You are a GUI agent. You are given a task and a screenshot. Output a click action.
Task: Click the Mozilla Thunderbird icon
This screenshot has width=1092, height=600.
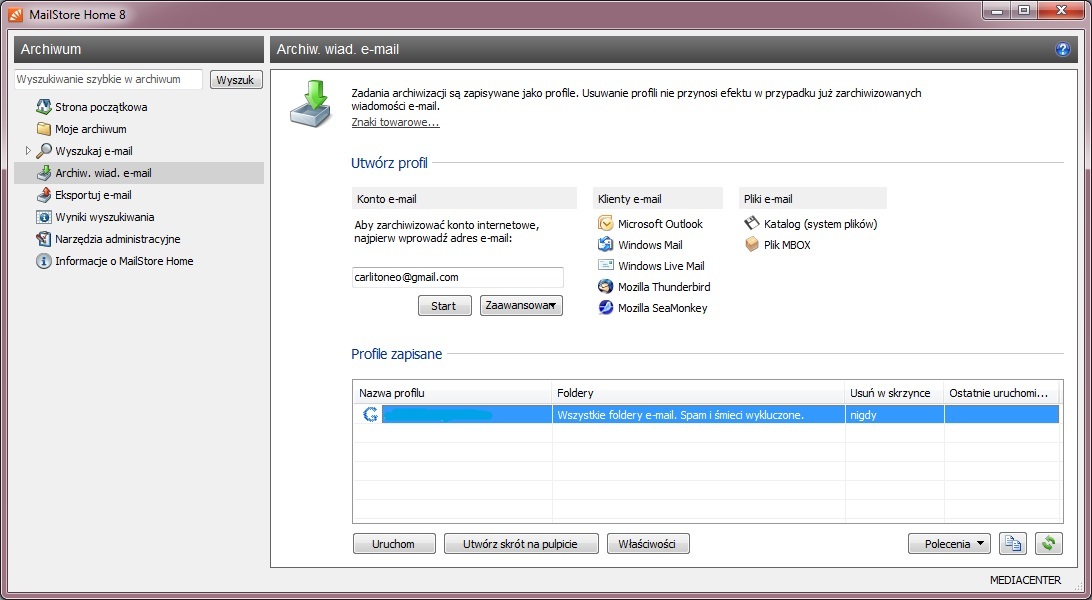(x=606, y=287)
